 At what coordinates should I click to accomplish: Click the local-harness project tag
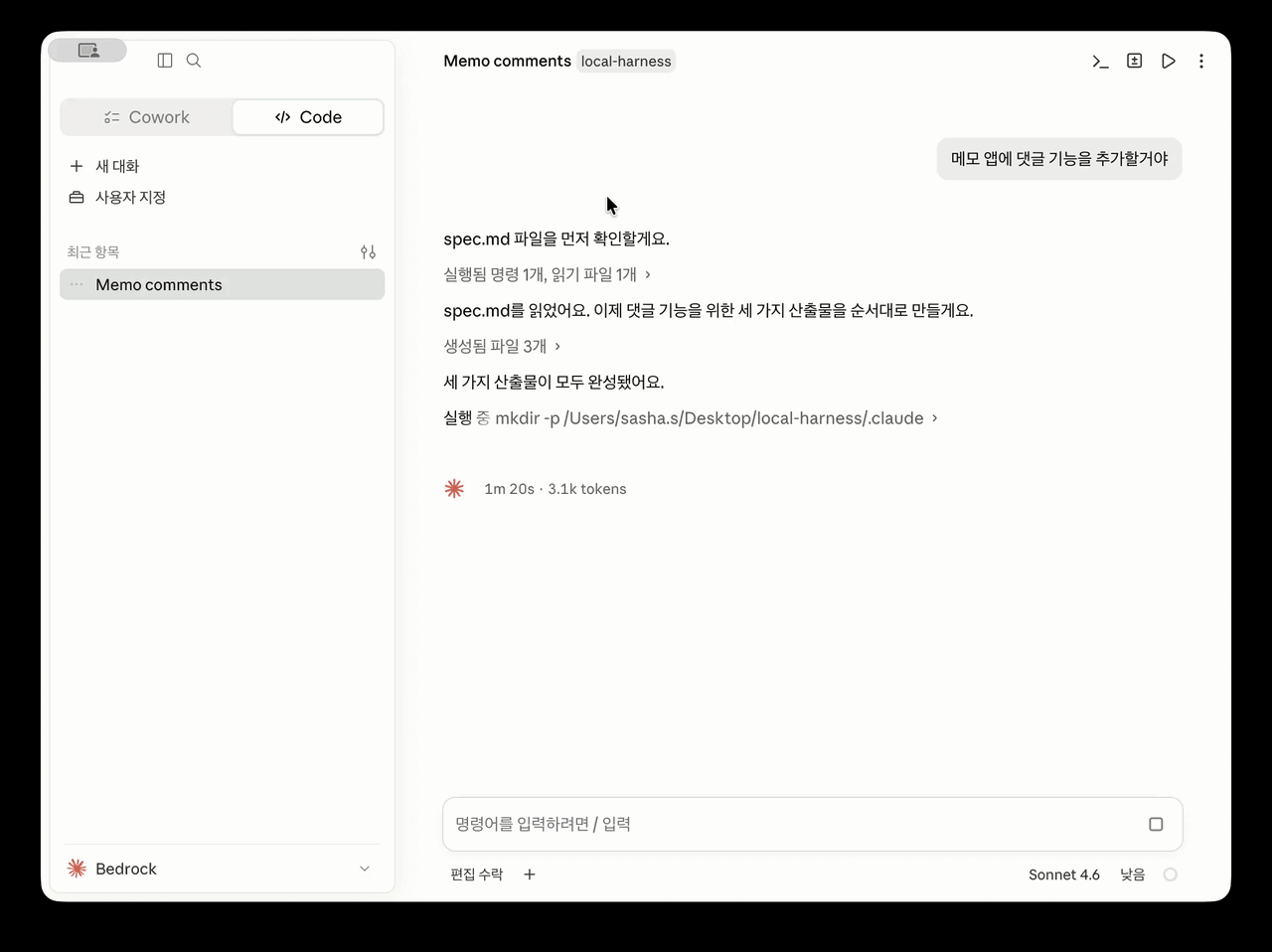[626, 62]
